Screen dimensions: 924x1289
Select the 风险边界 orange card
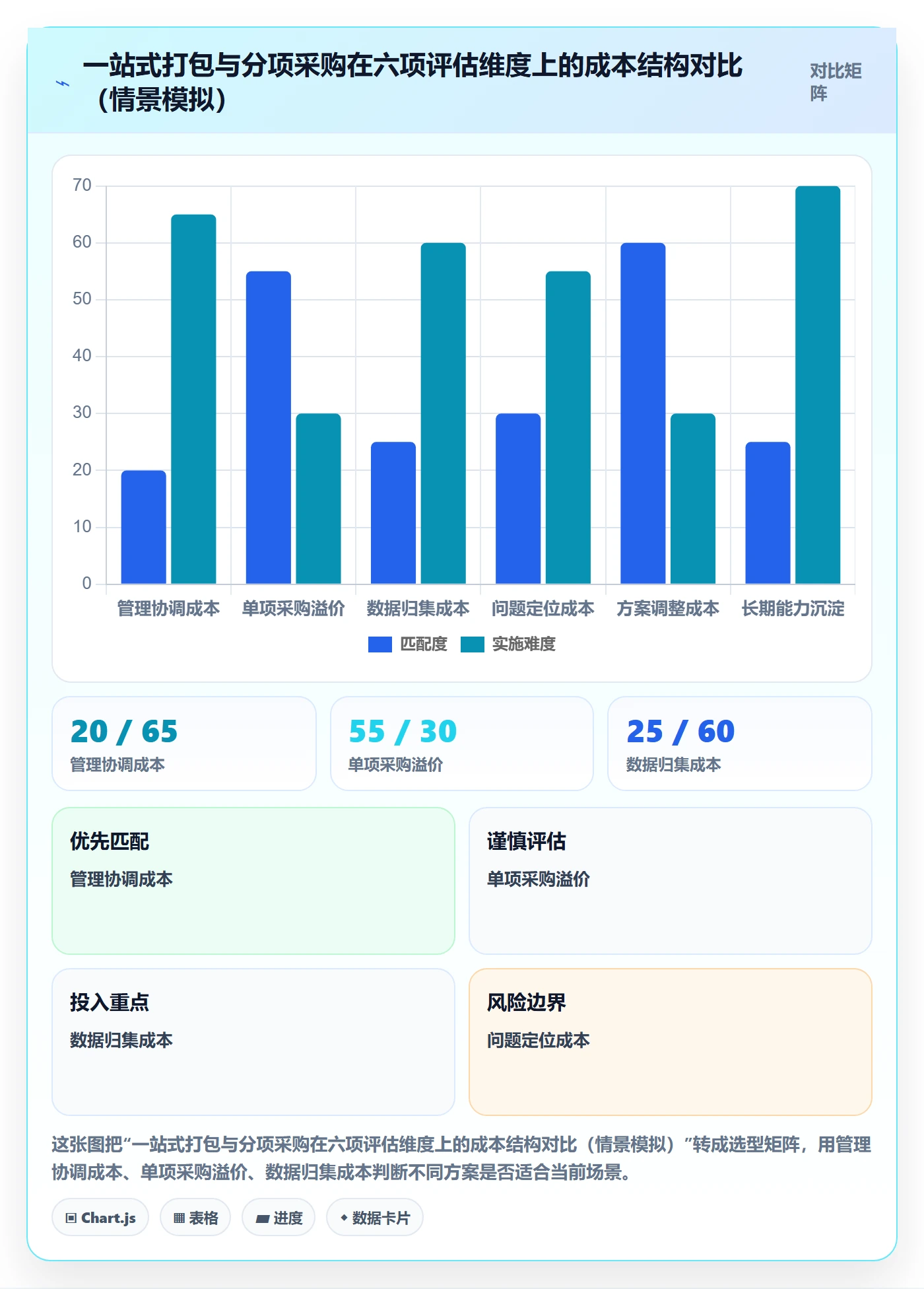pos(671,1042)
